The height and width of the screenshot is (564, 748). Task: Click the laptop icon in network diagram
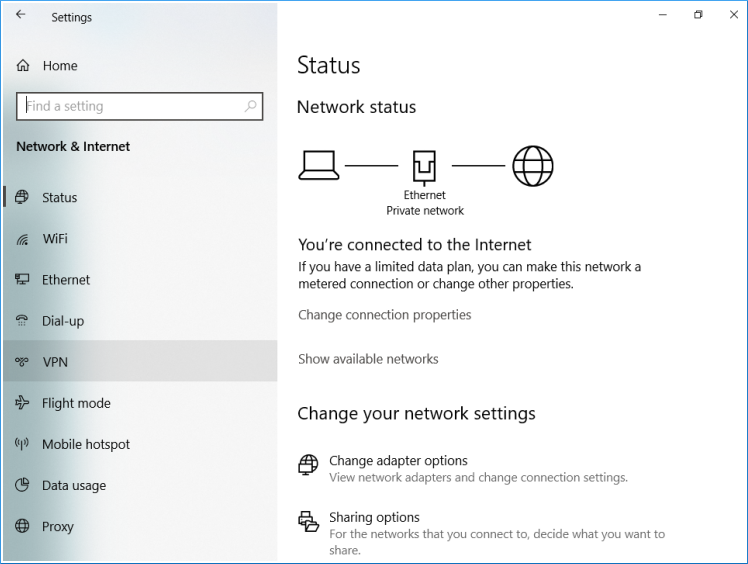click(319, 165)
